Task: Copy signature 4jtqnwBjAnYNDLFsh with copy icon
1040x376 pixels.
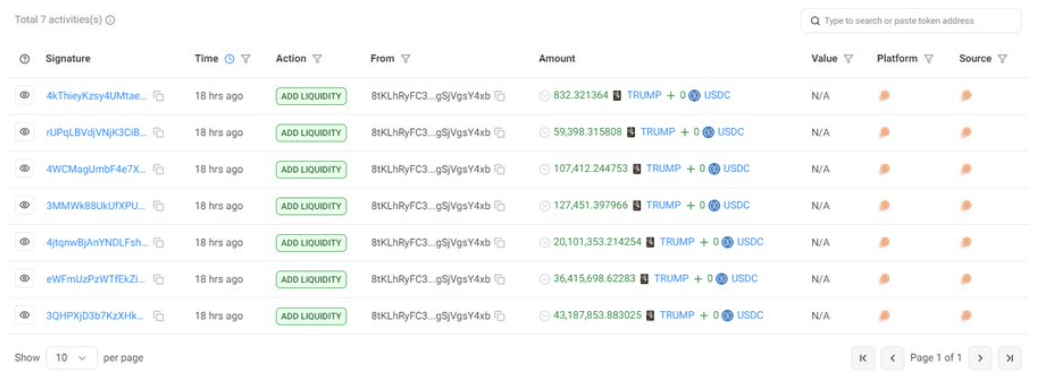Action: (x=159, y=243)
